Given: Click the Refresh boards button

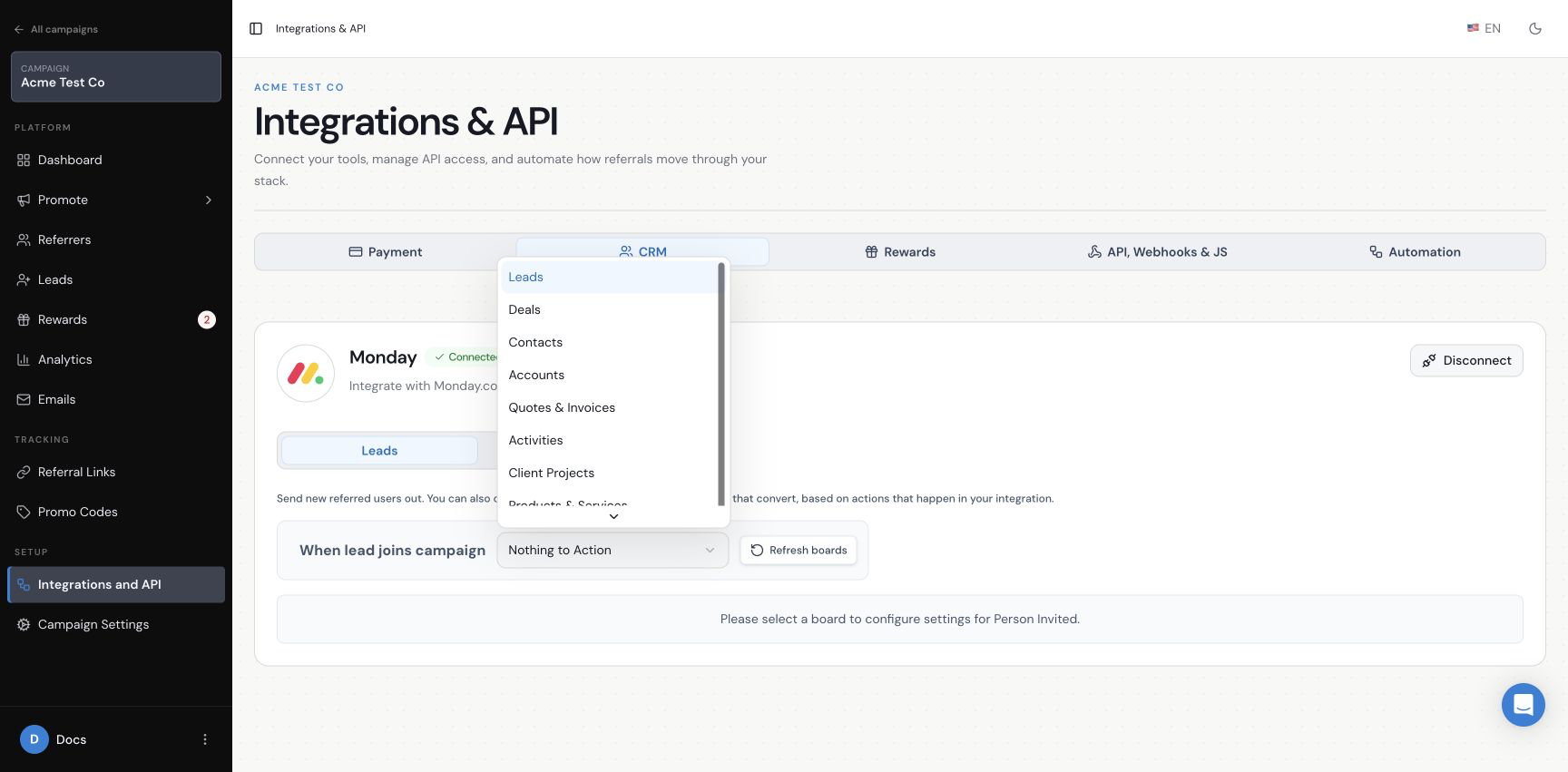Looking at the screenshot, I should (799, 550).
